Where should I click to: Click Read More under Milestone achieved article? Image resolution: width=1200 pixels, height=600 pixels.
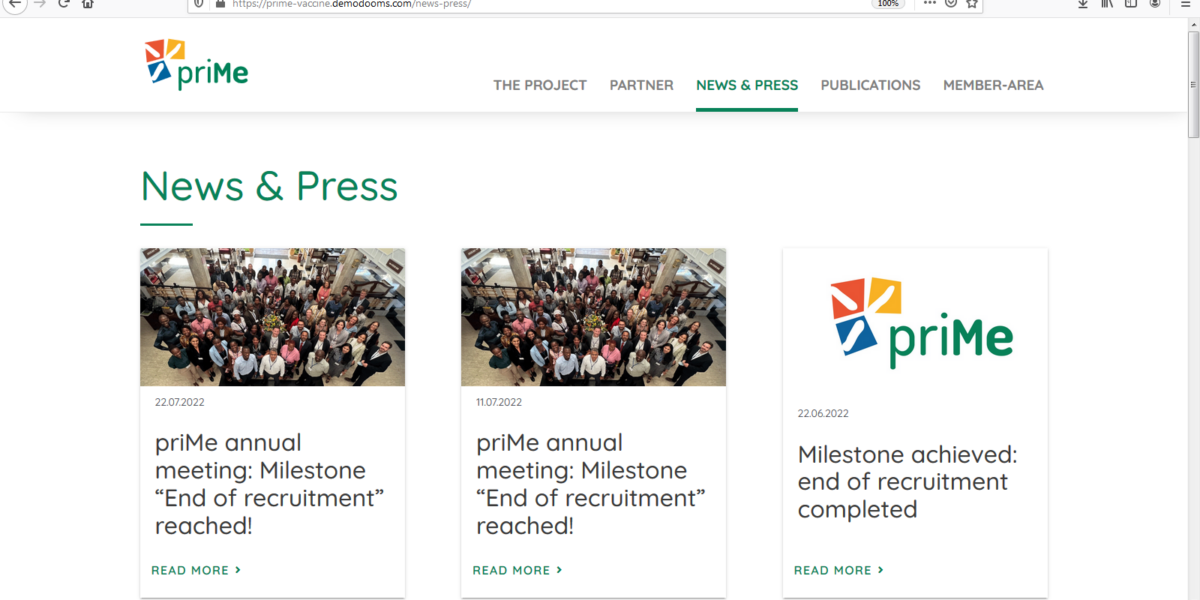click(838, 570)
